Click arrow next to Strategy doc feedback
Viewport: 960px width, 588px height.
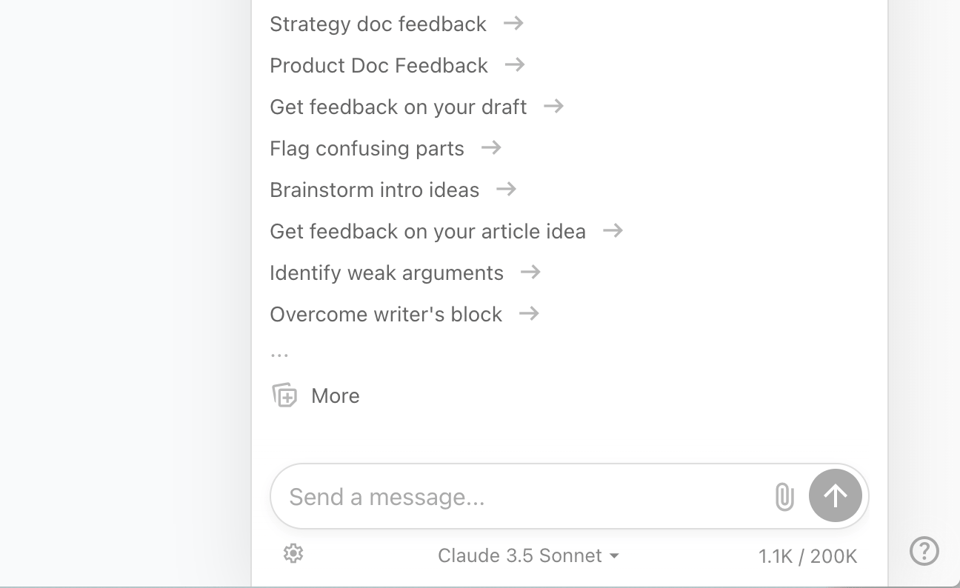513,23
